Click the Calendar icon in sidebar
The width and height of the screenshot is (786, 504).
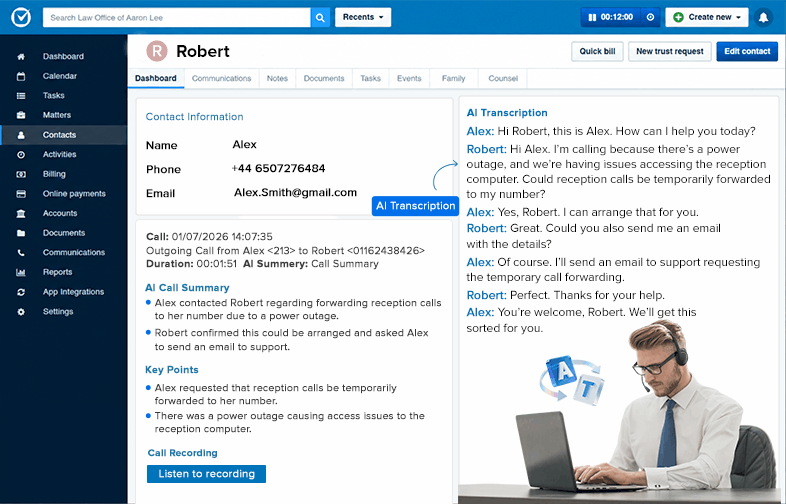coord(21,76)
